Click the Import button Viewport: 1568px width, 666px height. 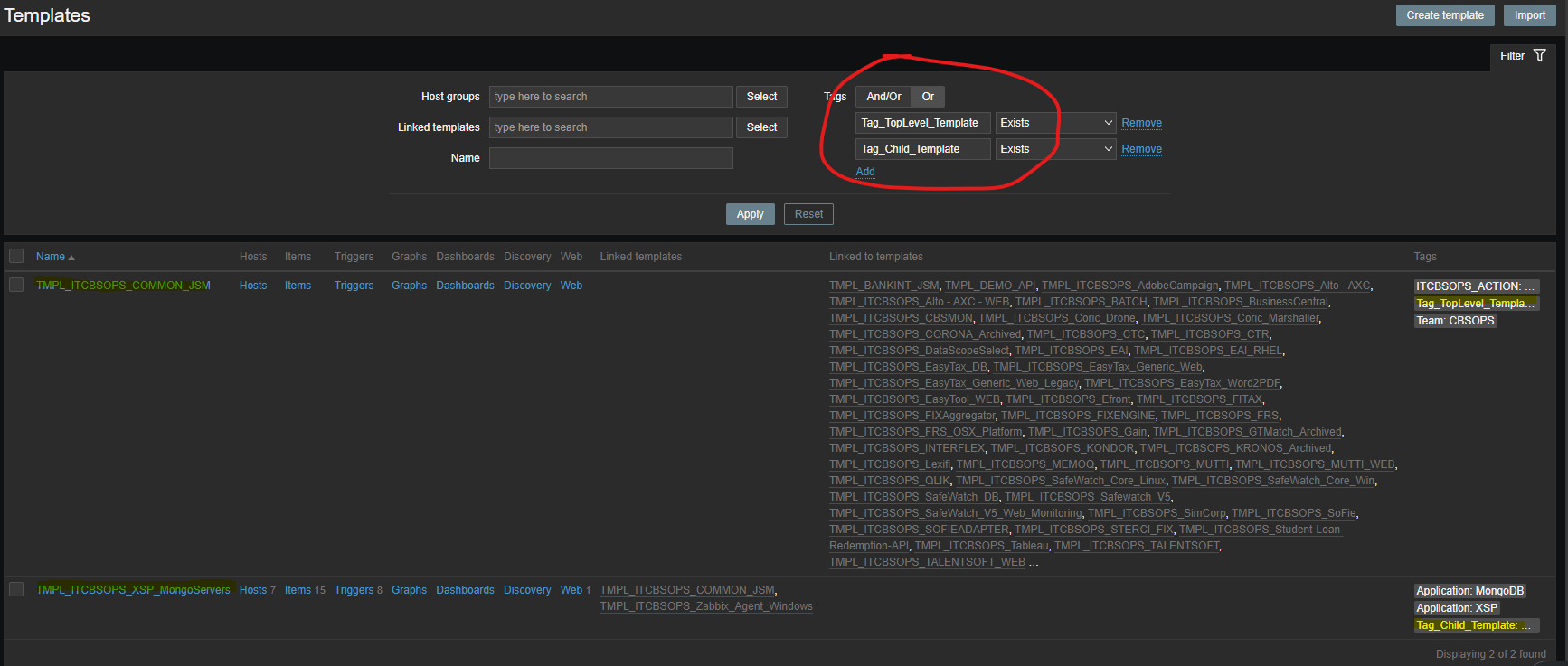click(x=1529, y=15)
